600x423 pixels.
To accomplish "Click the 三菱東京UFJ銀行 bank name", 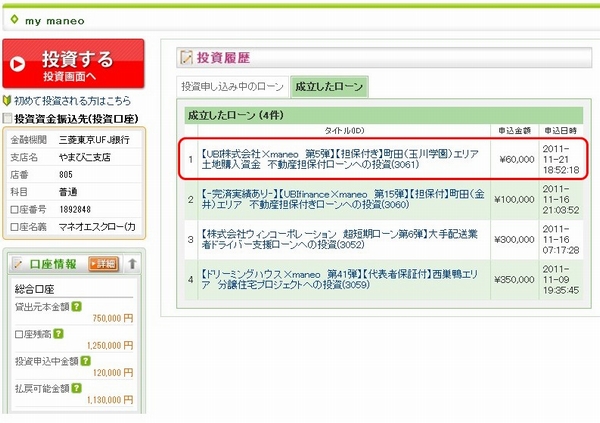I will coord(94,140).
